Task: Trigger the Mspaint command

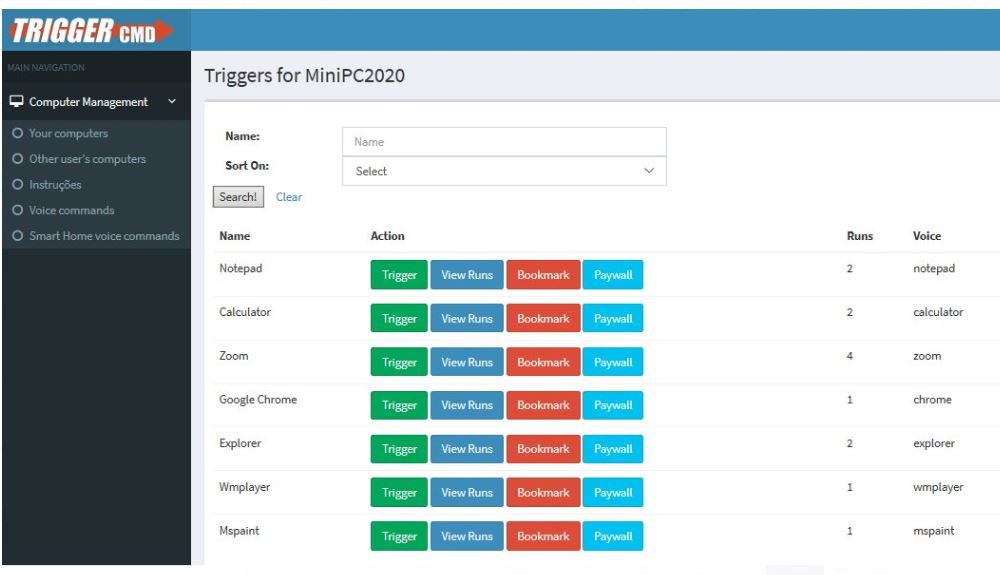Action: click(x=399, y=536)
